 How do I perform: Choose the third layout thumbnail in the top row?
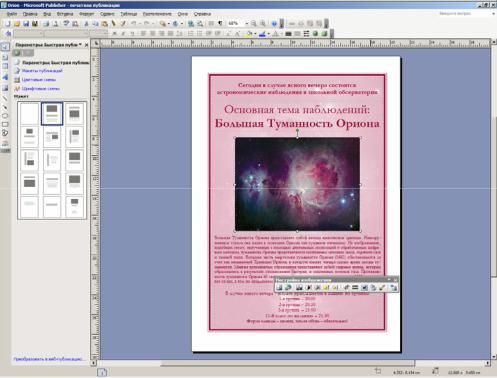pyautogui.click(x=74, y=114)
